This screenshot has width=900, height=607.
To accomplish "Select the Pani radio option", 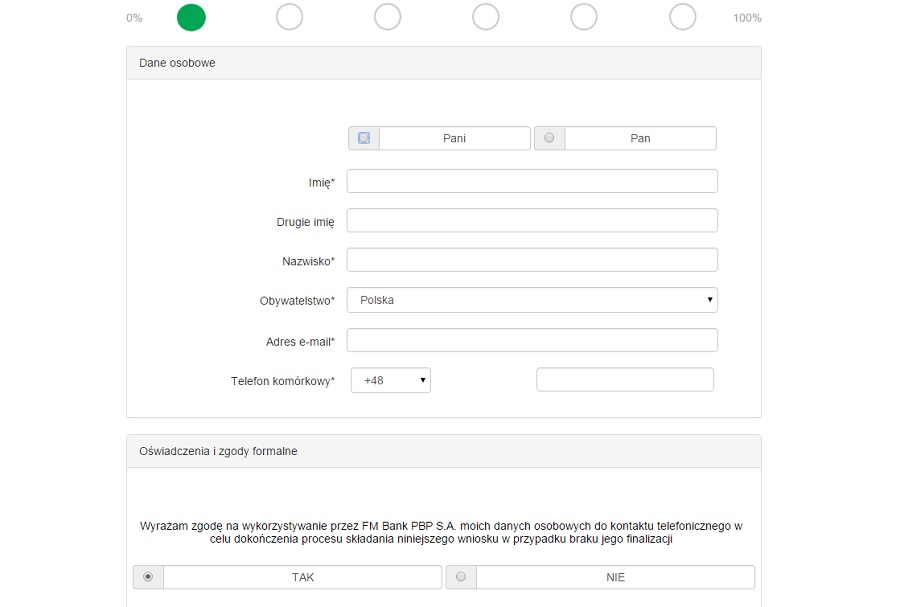I will pos(364,138).
